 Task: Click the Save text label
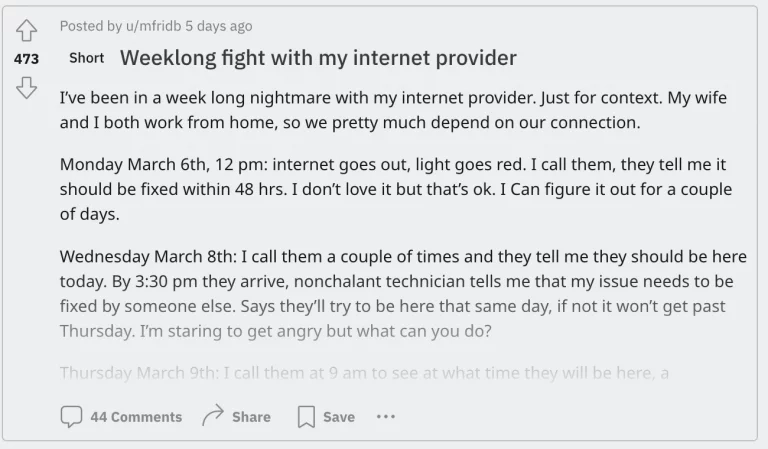coord(339,417)
